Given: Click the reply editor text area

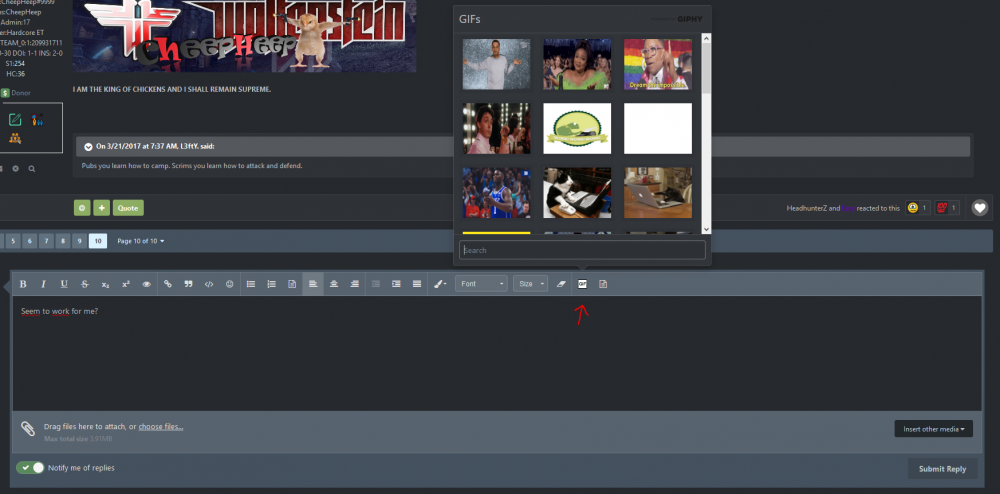Looking at the screenshot, I should pos(497,353).
